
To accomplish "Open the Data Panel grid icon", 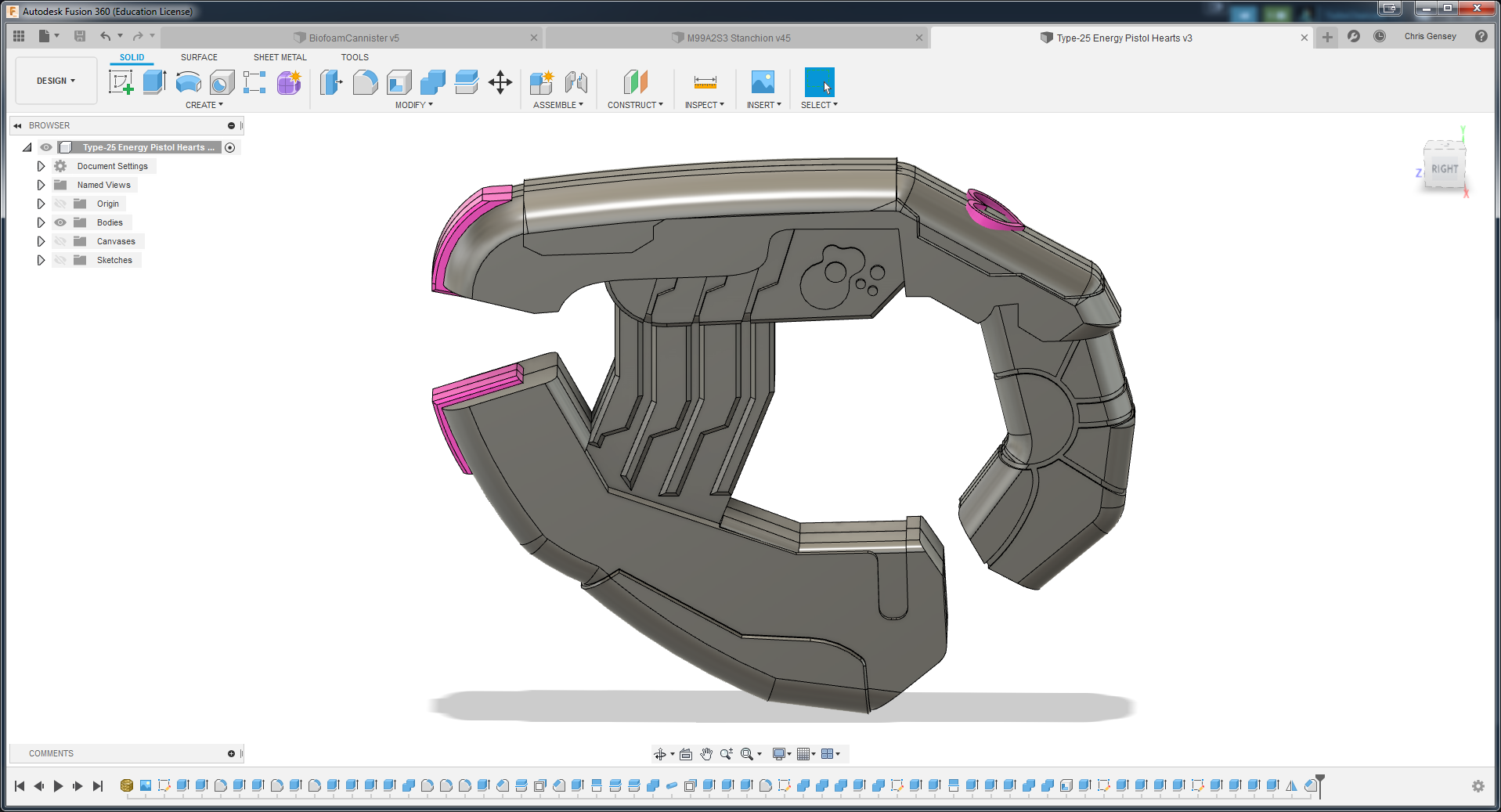I will pyautogui.click(x=19, y=36).
